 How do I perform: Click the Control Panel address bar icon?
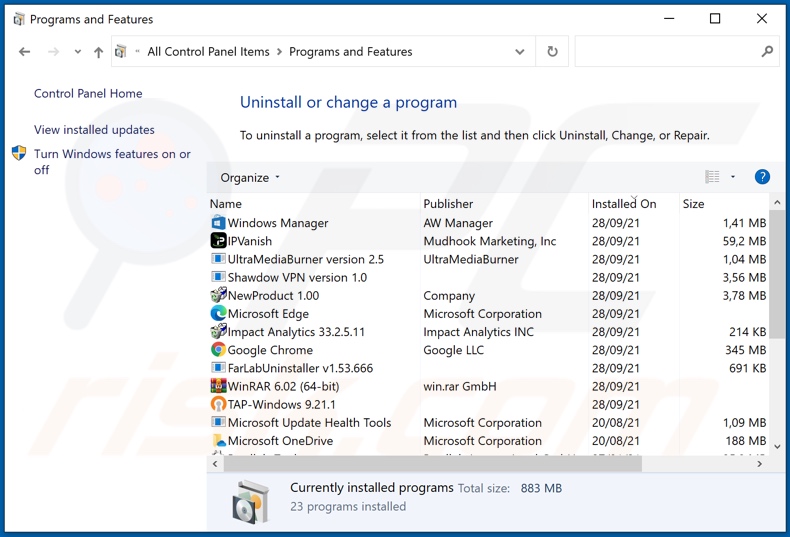tap(120, 51)
